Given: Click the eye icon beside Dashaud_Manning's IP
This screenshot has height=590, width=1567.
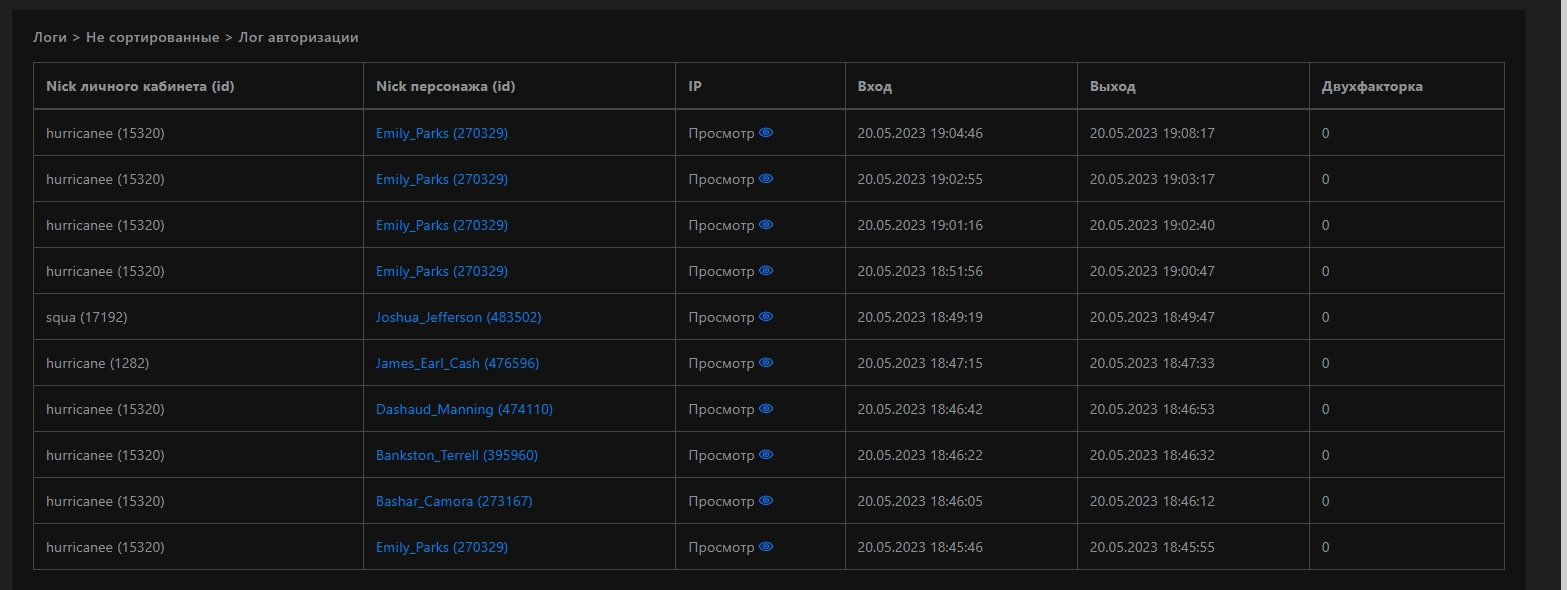Looking at the screenshot, I should [x=766, y=409].
